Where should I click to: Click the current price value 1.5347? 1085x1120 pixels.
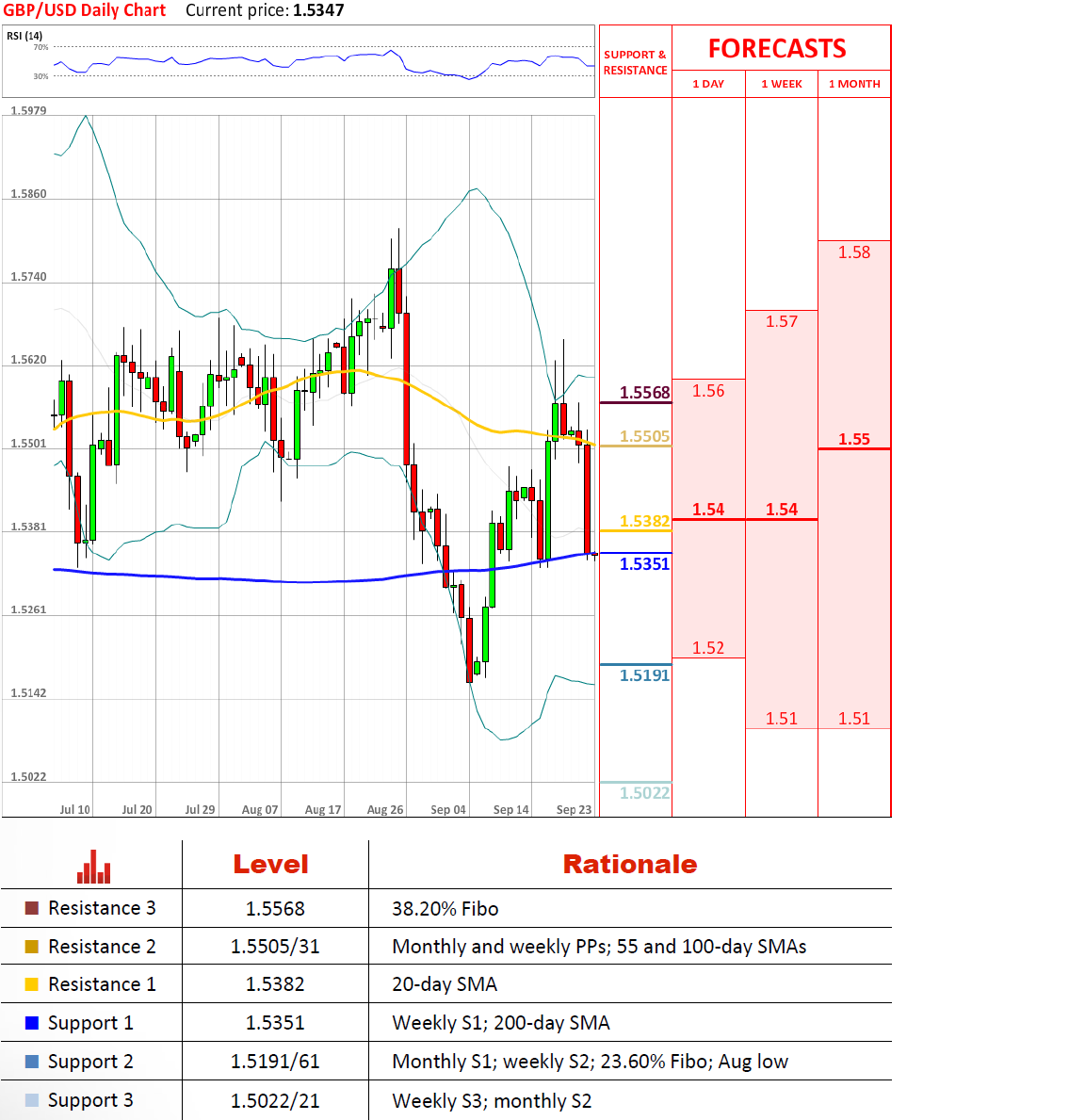pos(318,10)
